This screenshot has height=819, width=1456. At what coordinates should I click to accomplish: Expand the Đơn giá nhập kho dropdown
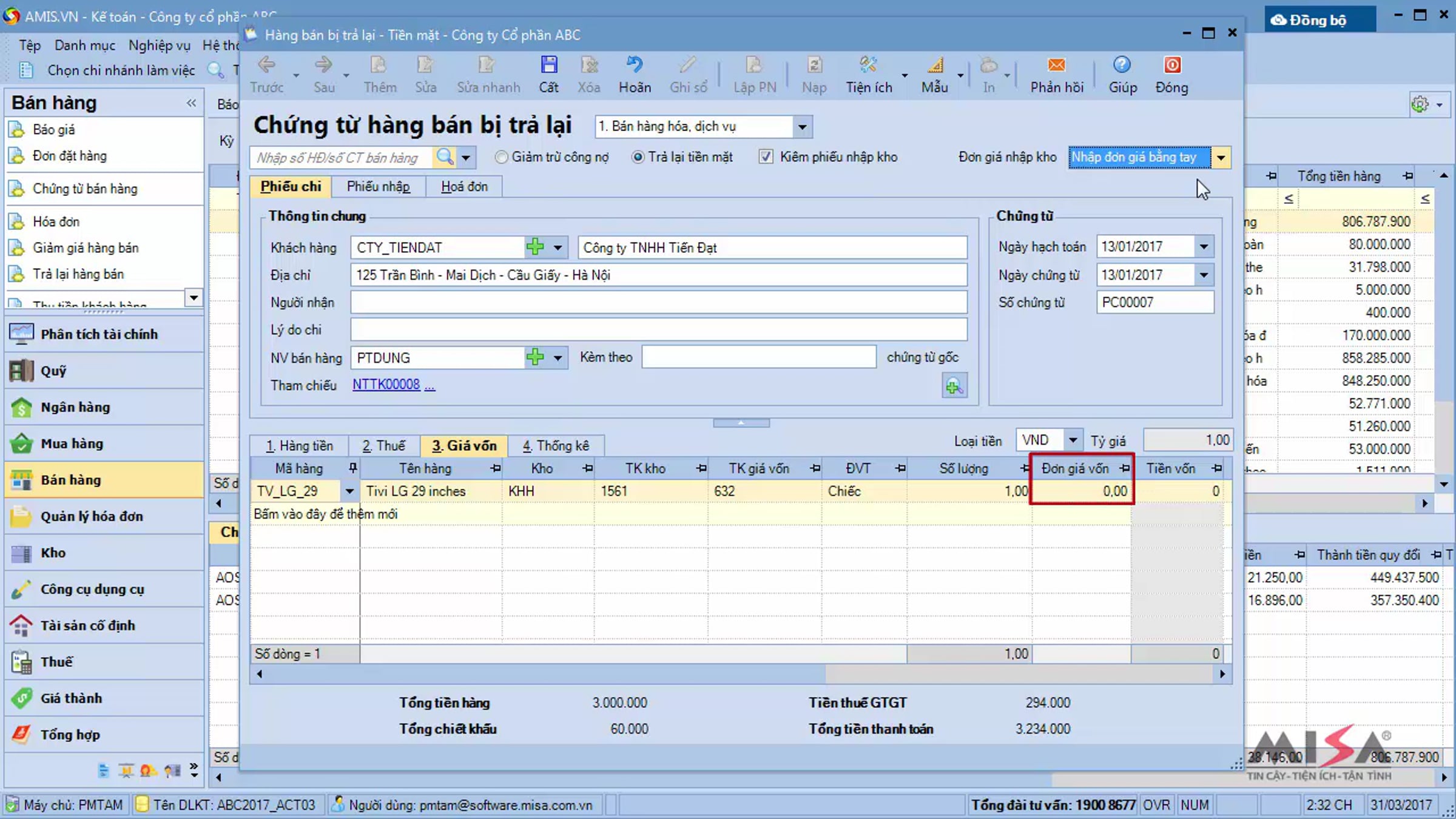(1221, 158)
